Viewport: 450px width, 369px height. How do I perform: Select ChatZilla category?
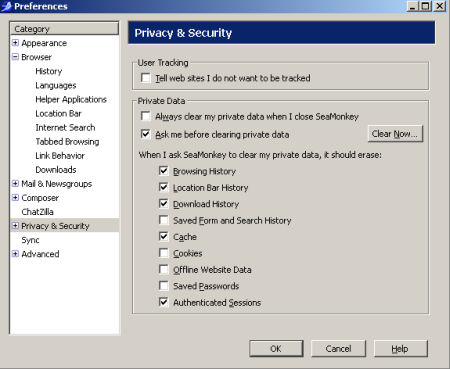[x=37, y=212]
